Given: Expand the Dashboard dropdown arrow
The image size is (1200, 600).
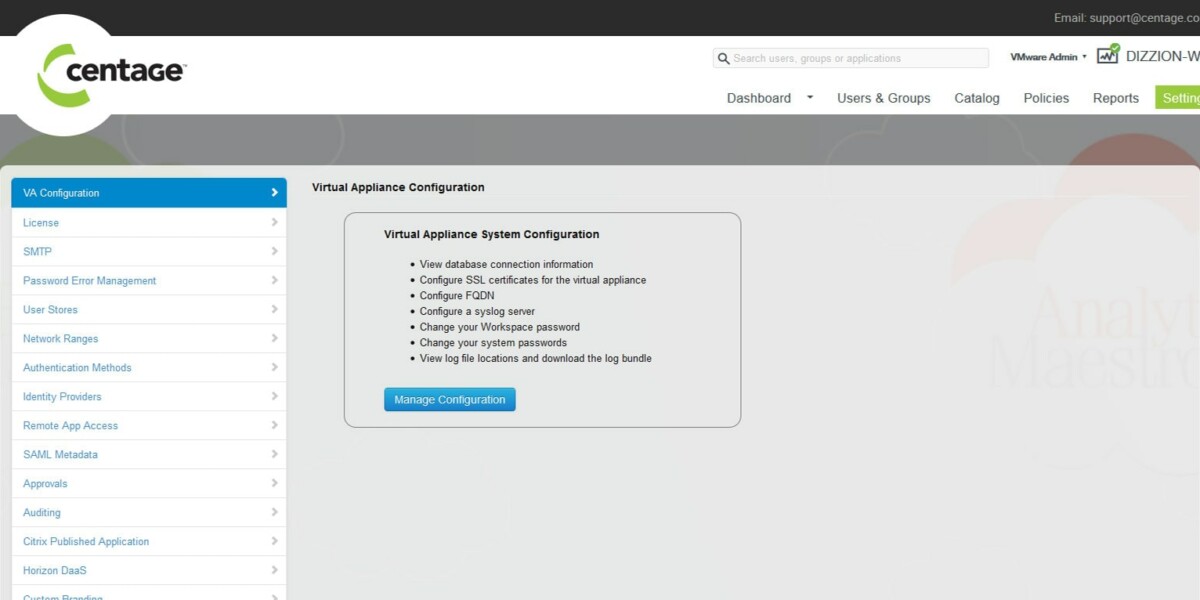Looking at the screenshot, I should tap(810, 98).
